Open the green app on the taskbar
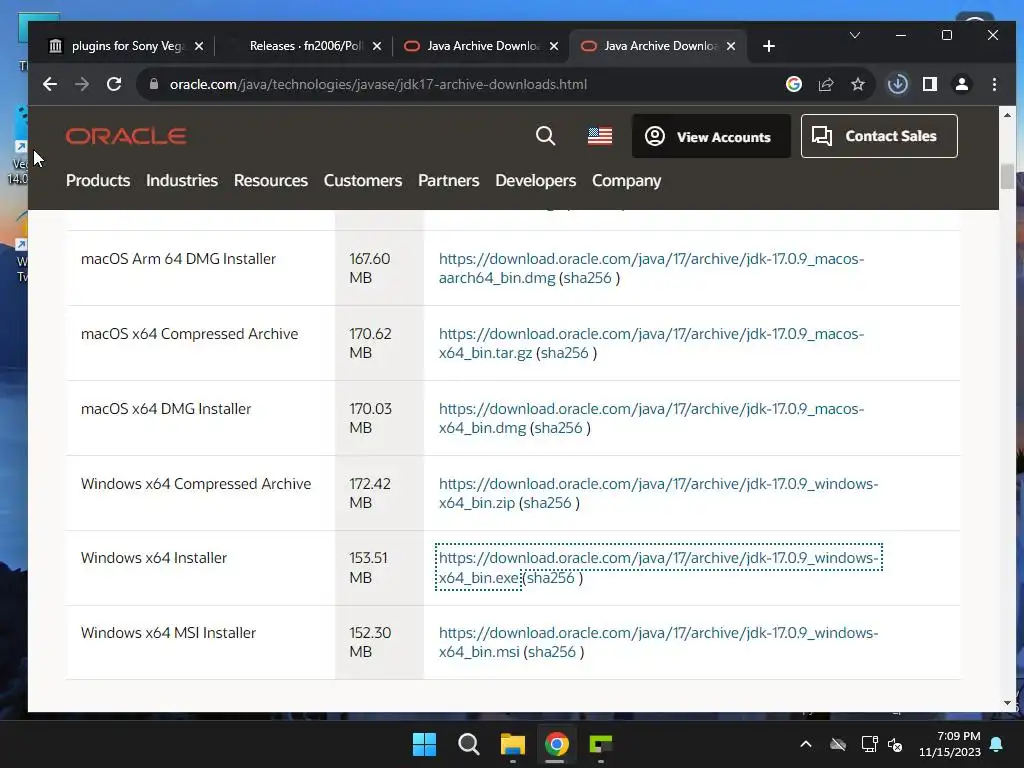 [601, 744]
